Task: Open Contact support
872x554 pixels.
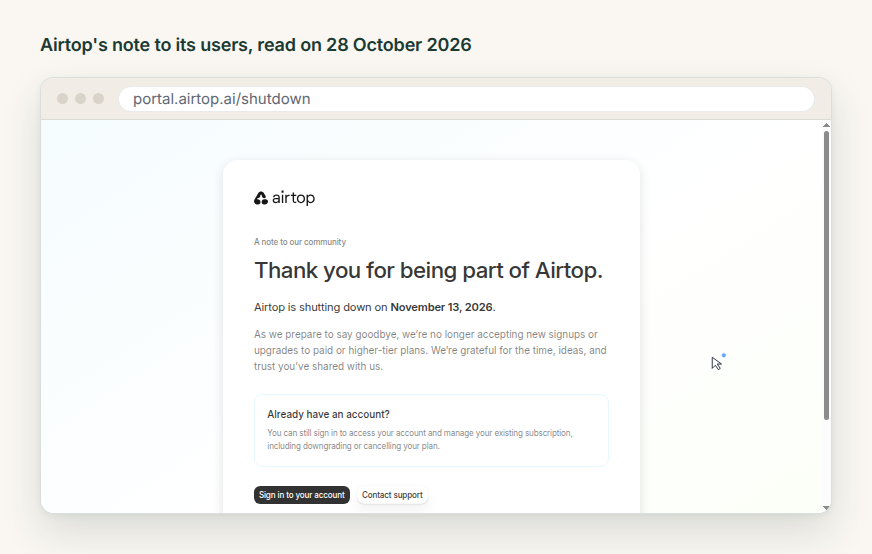Action: [x=392, y=495]
